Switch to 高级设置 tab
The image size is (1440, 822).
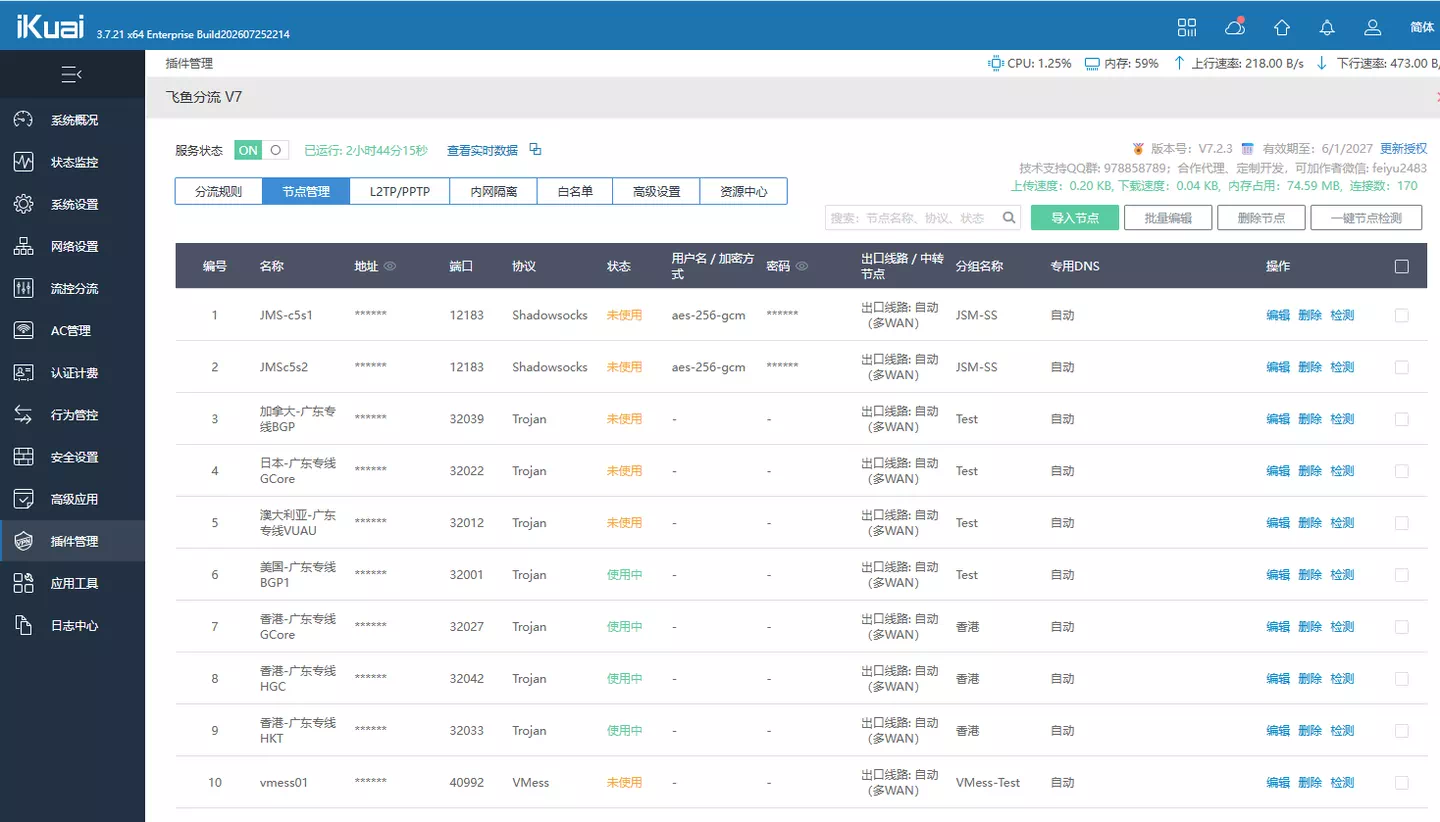(x=656, y=191)
